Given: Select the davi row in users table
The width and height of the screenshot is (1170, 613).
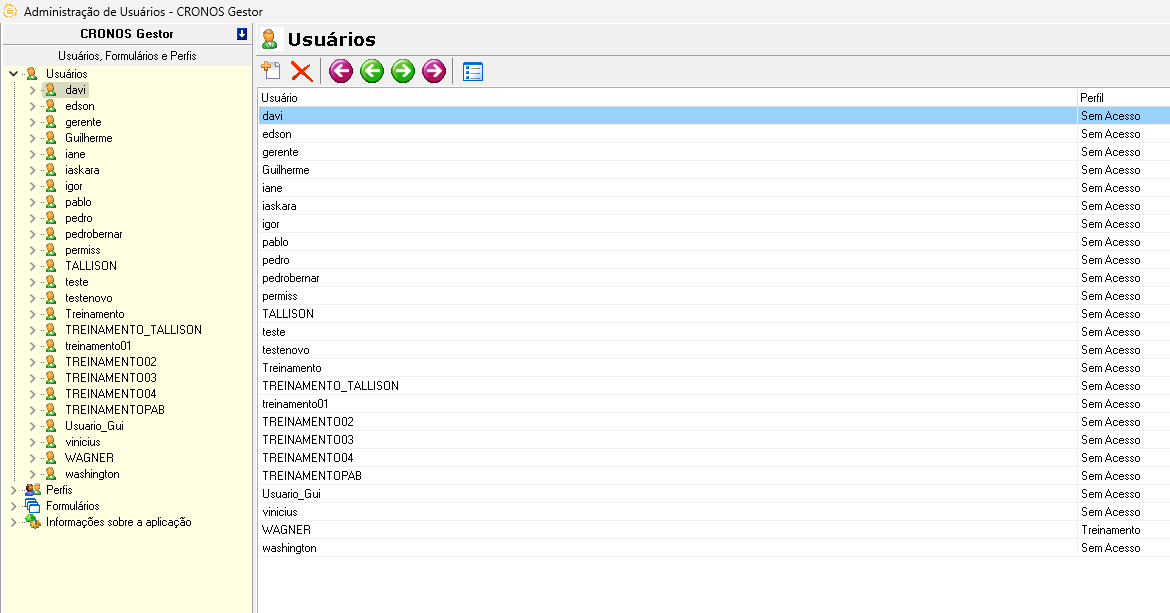Looking at the screenshot, I should point(714,116).
